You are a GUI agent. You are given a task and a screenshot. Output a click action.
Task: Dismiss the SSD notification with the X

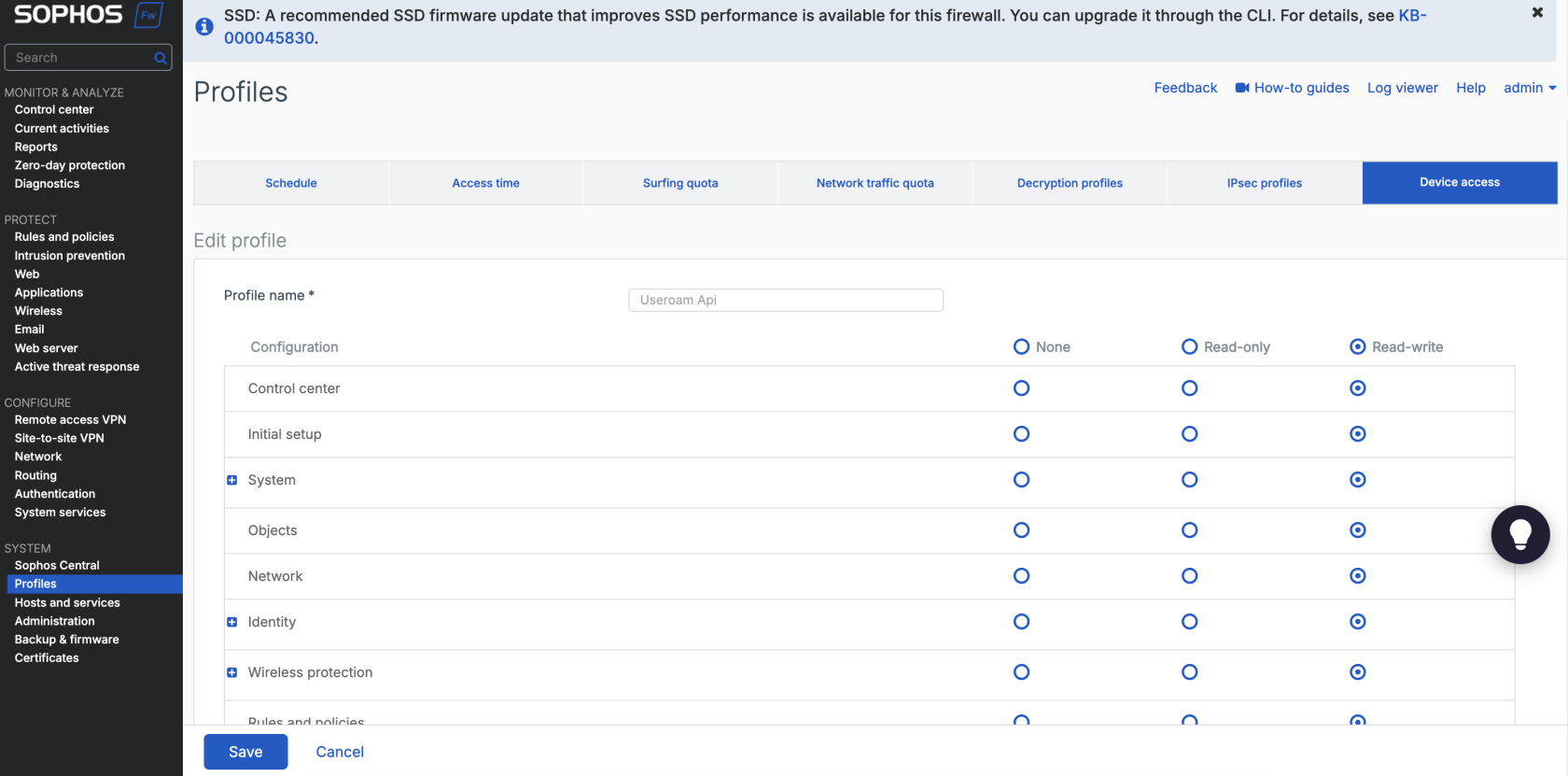coord(1537,12)
